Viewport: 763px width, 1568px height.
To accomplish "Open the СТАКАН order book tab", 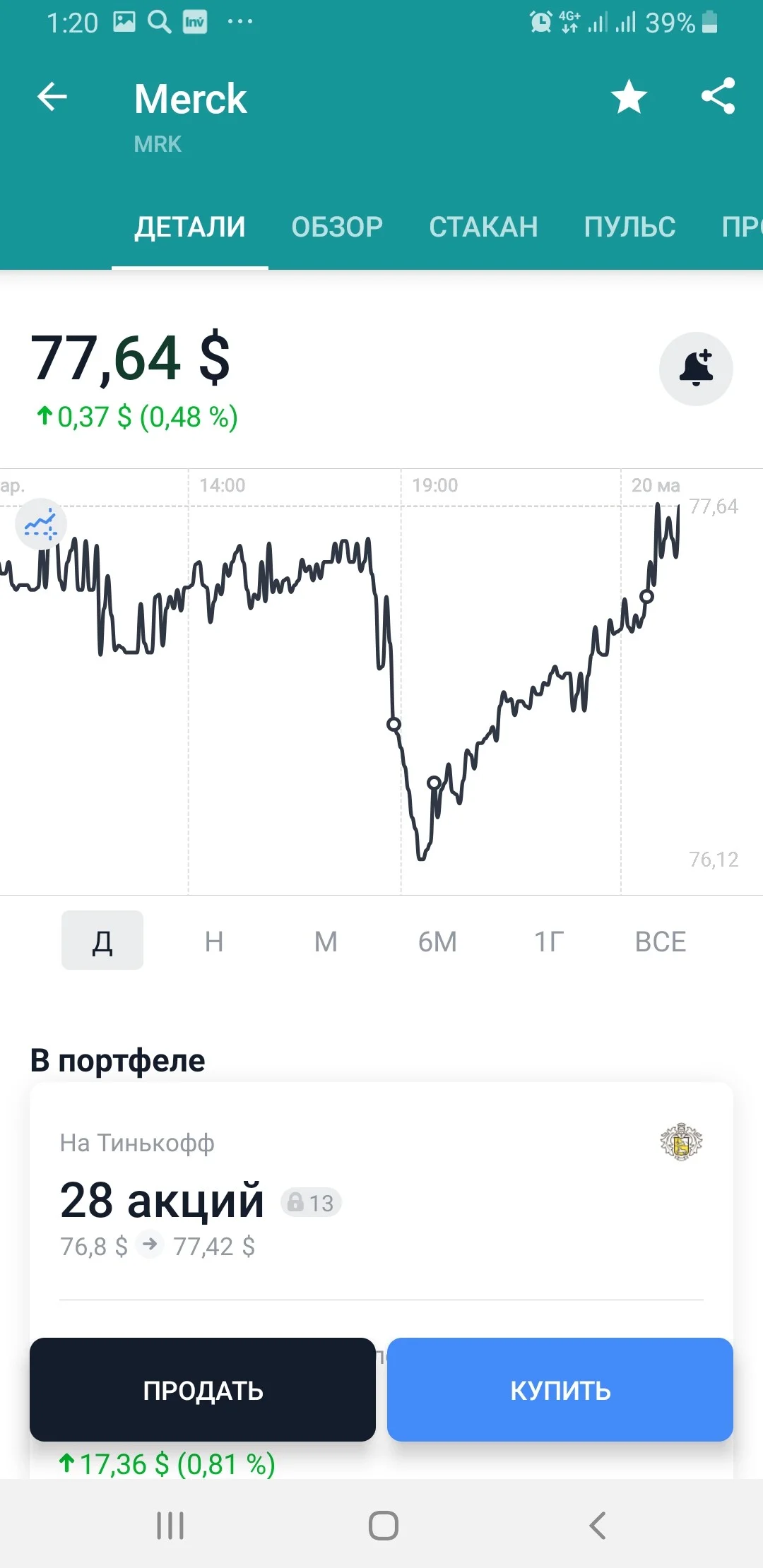I will (x=483, y=227).
